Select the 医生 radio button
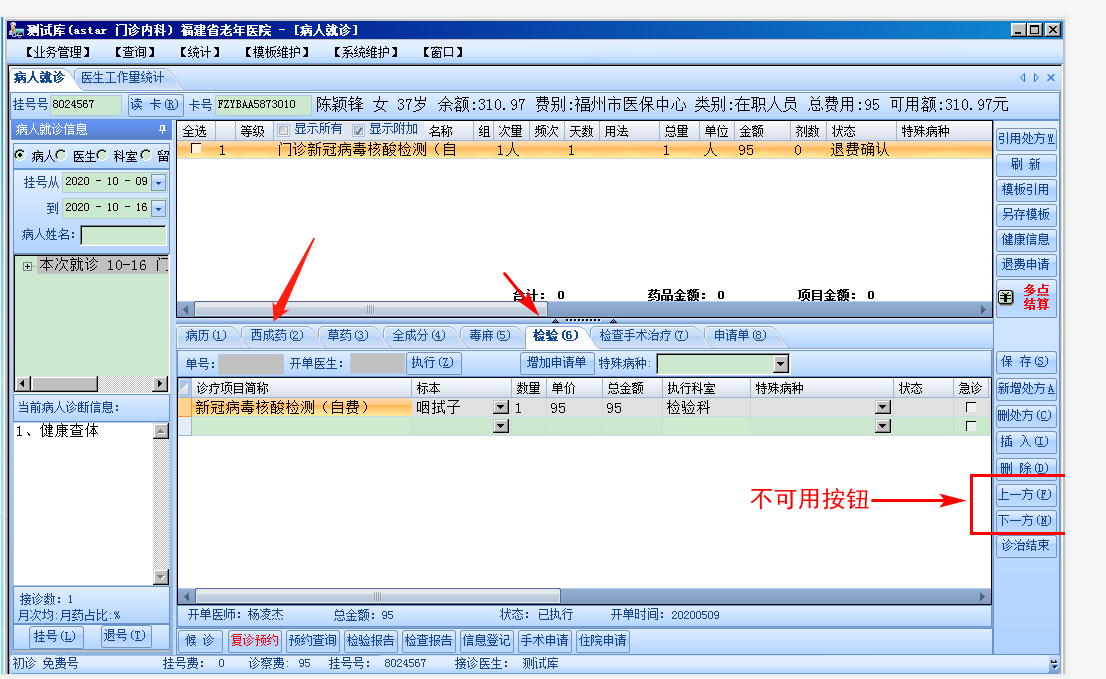The height and width of the screenshot is (679, 1106). coord(61,155)
